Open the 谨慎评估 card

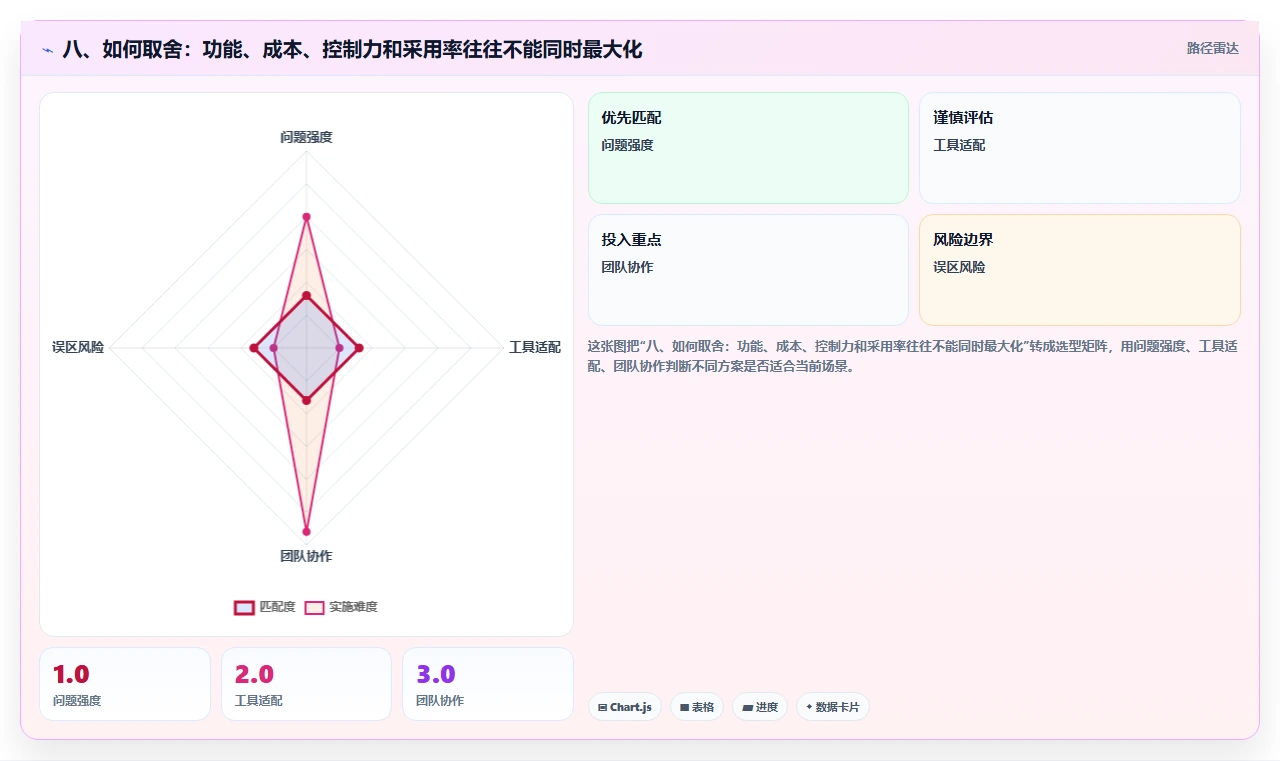(x=1080, y=148)
